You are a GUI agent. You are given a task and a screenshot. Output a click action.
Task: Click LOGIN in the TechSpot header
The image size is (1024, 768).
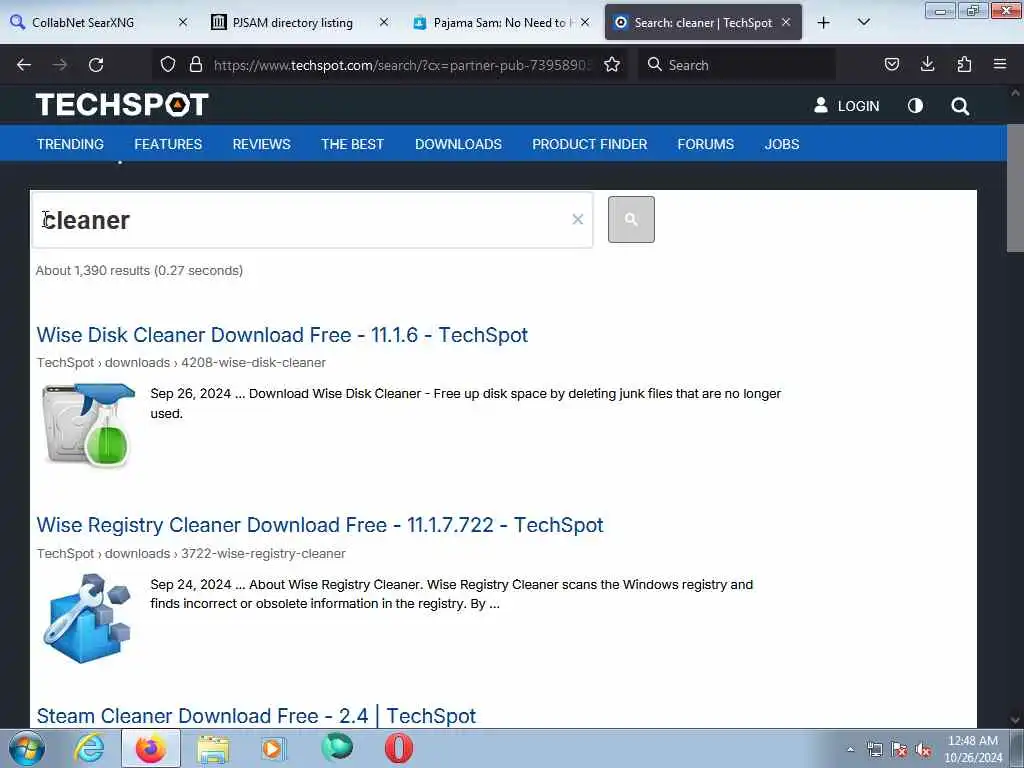coord(846,106)
